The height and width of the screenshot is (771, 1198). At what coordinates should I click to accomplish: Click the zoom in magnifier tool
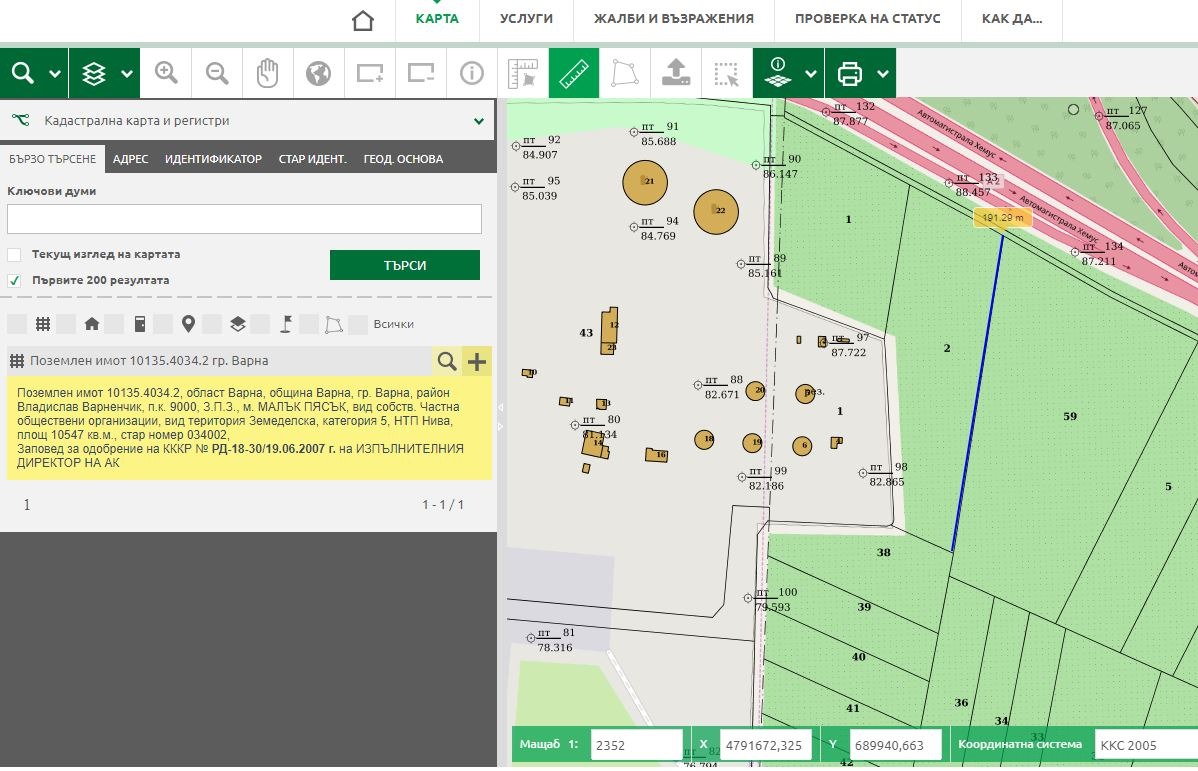(166, 73)
